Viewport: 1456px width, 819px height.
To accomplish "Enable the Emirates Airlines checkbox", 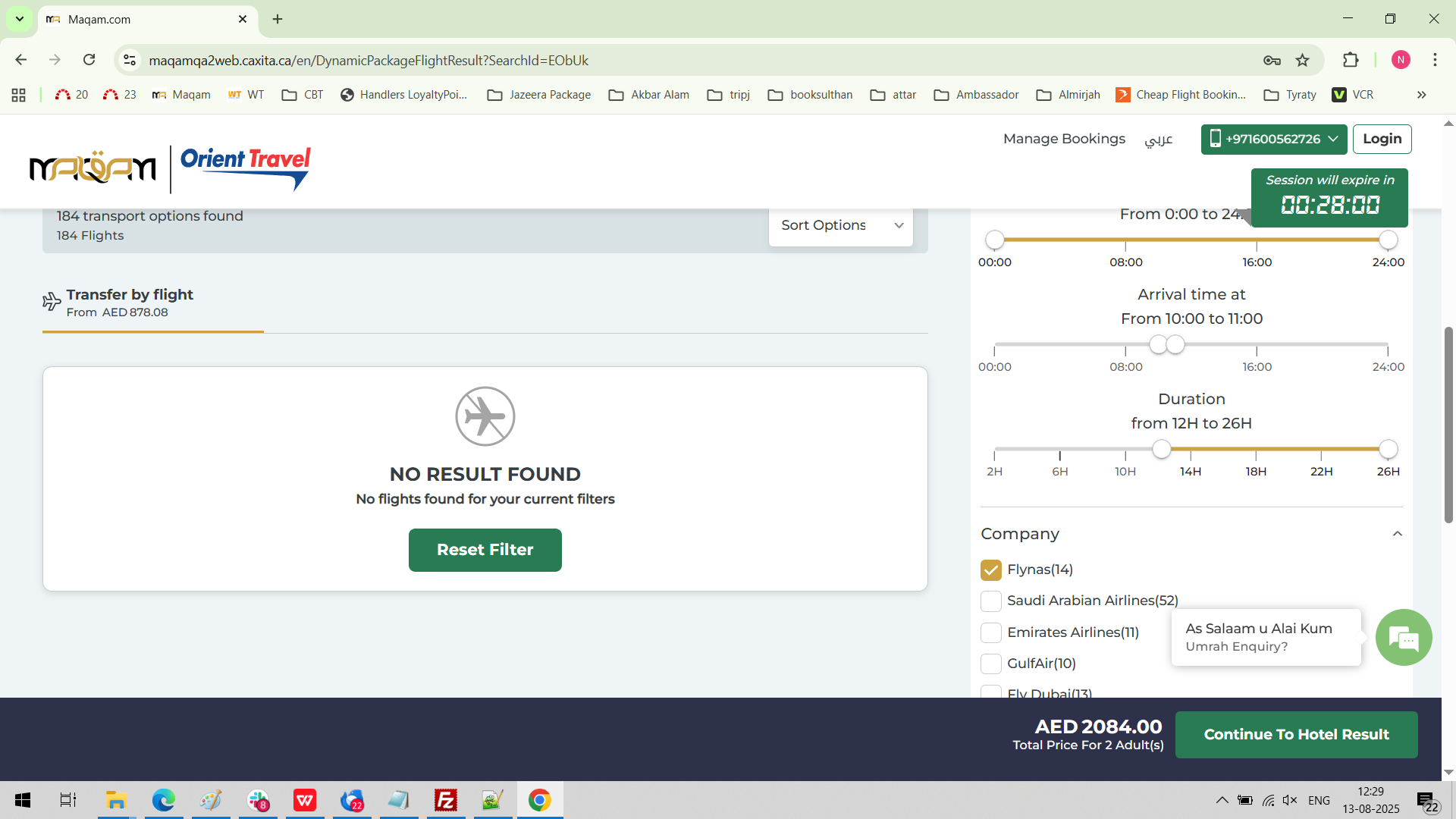I will click(990, 632).
